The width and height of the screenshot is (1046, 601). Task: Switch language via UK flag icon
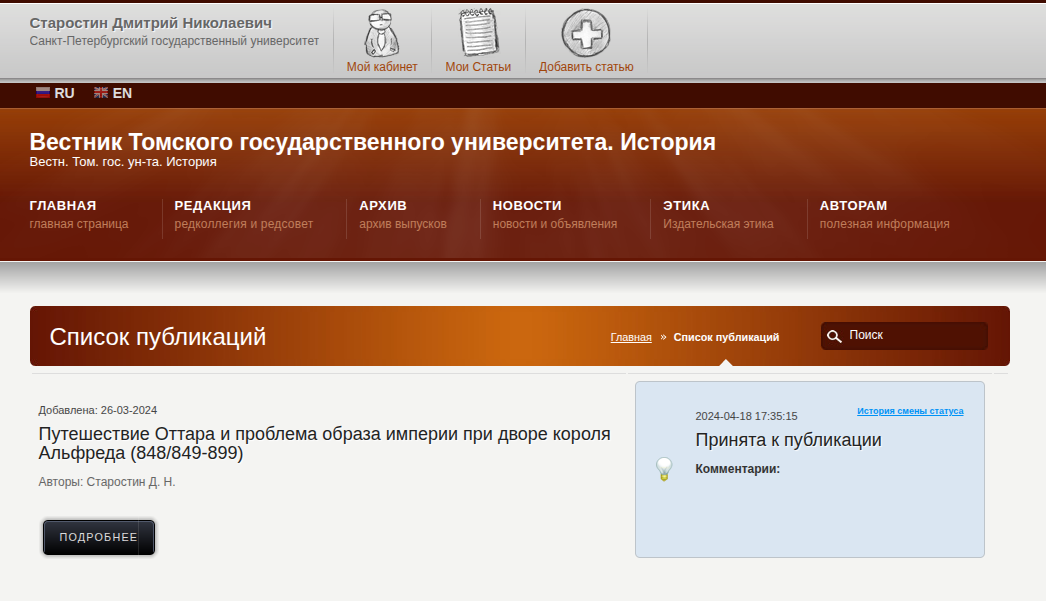(x=101, y=93)
